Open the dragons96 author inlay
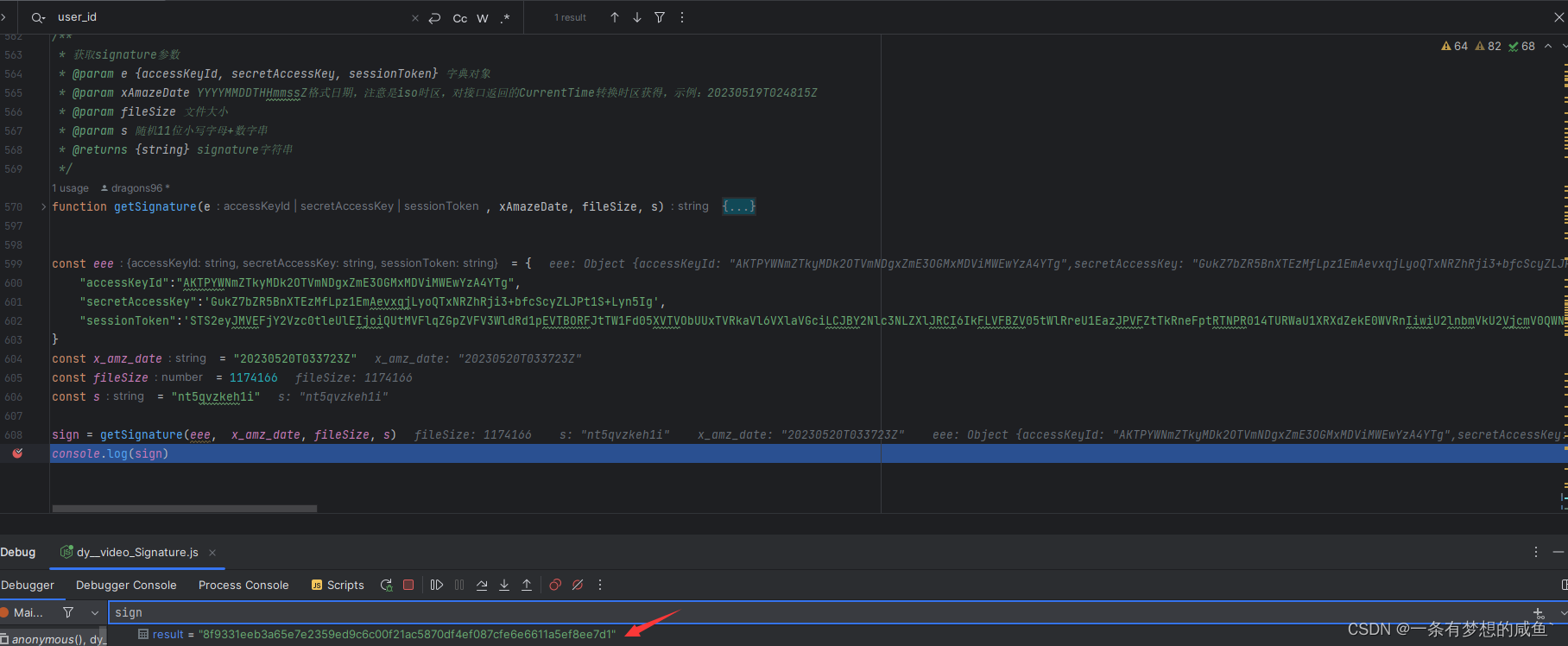Image resolution: width=1568 pixels, height=646 pixels. tap(136, 188)
